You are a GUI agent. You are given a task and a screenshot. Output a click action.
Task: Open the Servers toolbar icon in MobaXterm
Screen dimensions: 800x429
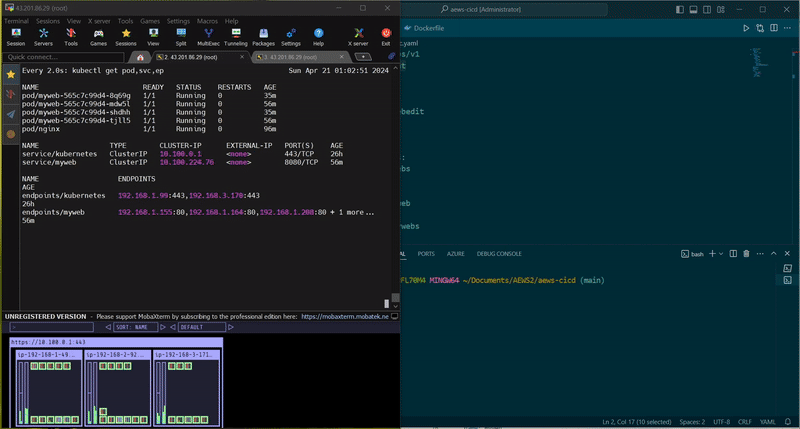click(43, 37)
